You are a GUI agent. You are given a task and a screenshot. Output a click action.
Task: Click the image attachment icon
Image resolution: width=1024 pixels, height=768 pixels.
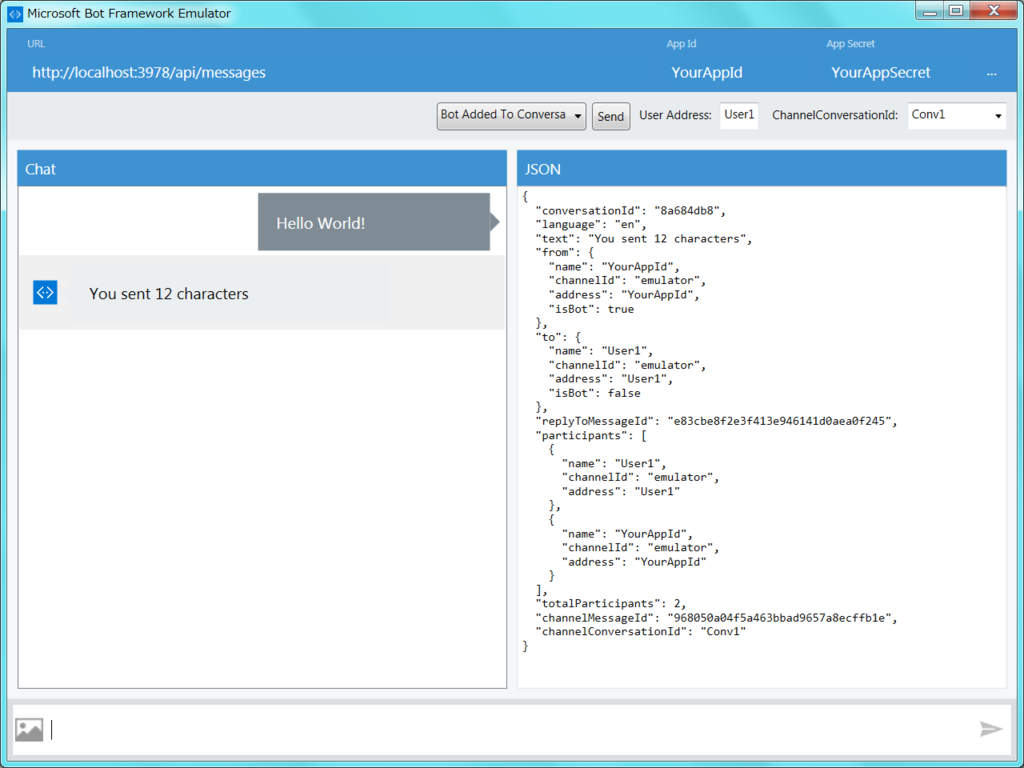29,729
